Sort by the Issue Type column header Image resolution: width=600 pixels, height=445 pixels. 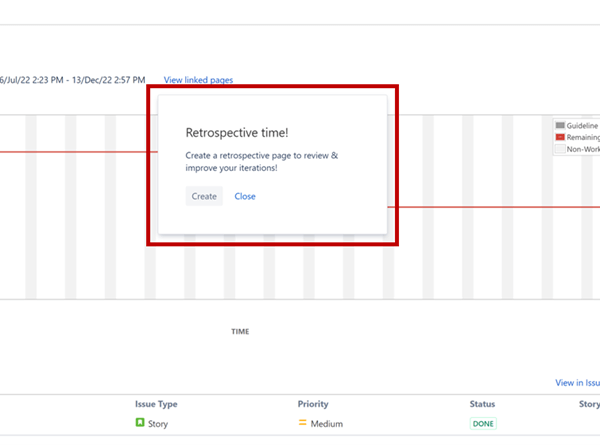[156, 404]
